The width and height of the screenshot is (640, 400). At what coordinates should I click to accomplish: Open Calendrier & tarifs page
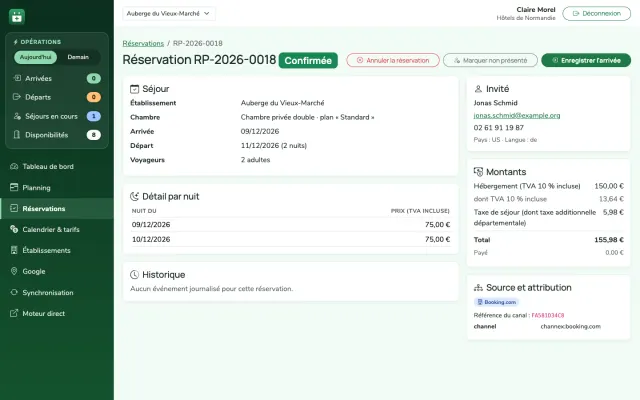click(57, 229)
